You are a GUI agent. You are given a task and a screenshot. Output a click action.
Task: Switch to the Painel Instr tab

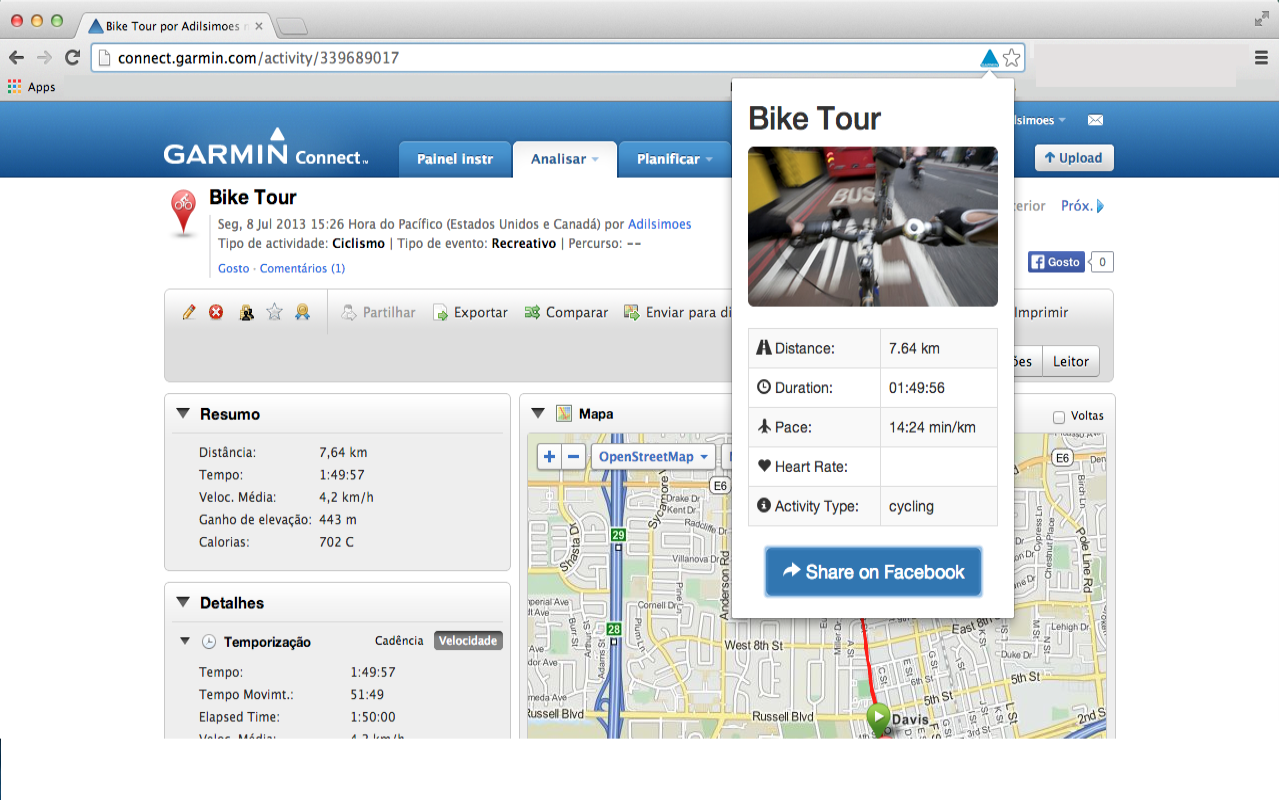pos(455,159)
